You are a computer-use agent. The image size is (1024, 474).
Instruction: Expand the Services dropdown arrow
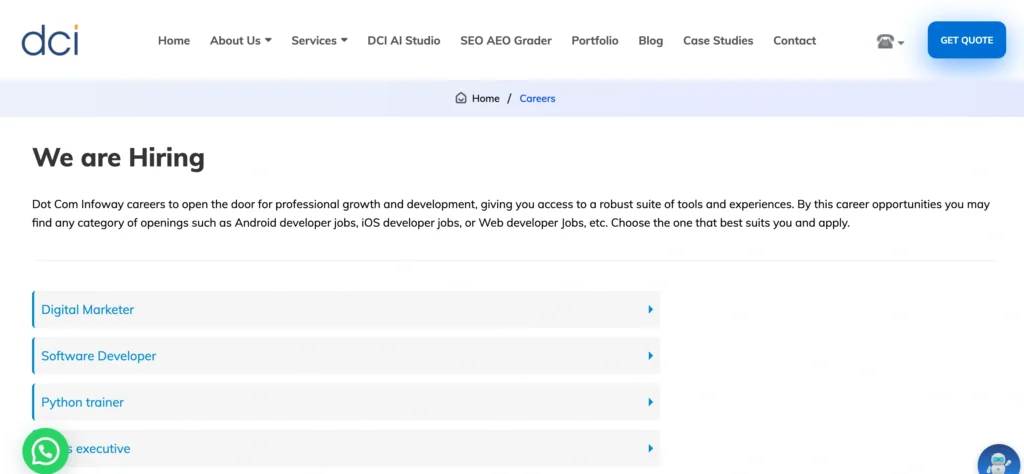(x=344, y=40)
